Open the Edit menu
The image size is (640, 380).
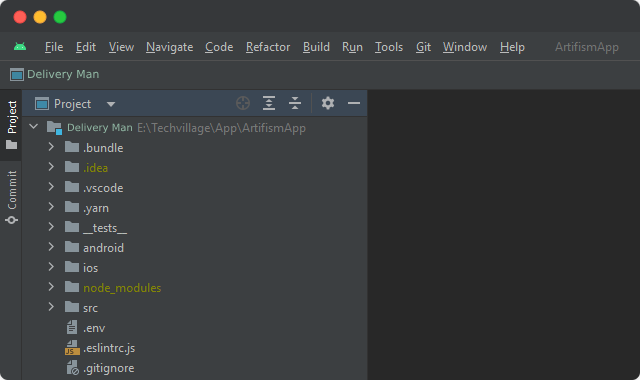tap(86, 47)
